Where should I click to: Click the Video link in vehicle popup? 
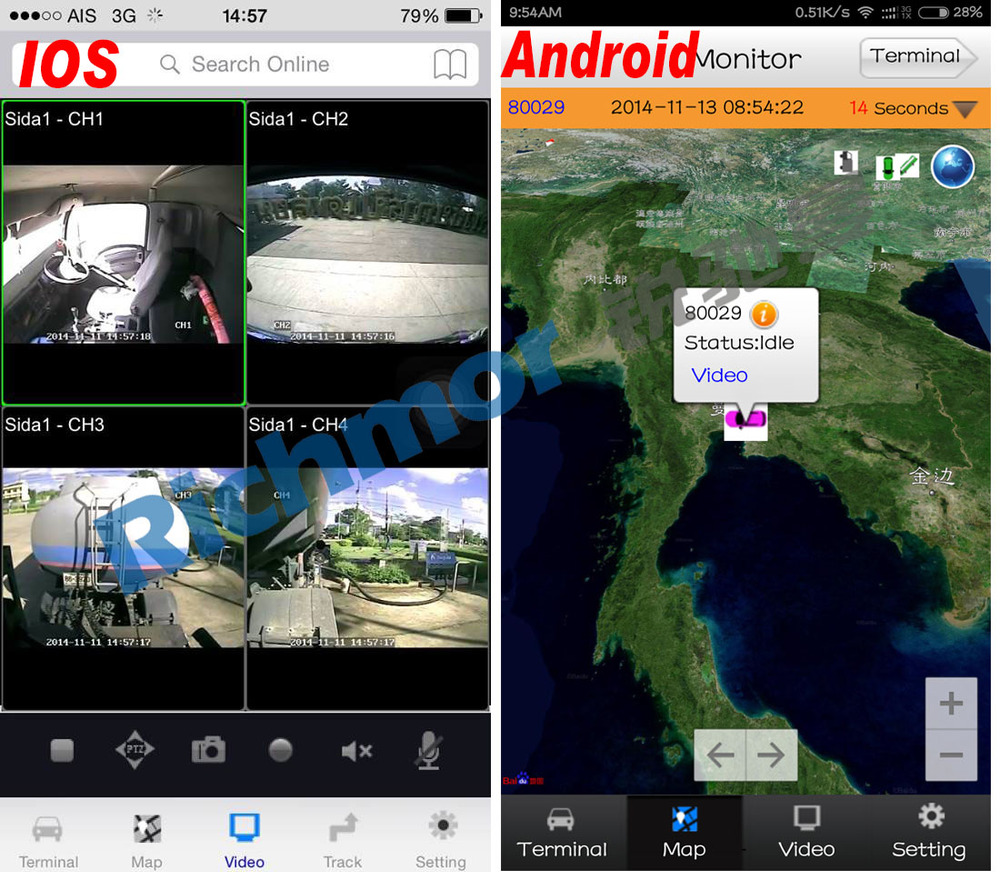coord(719,375)
